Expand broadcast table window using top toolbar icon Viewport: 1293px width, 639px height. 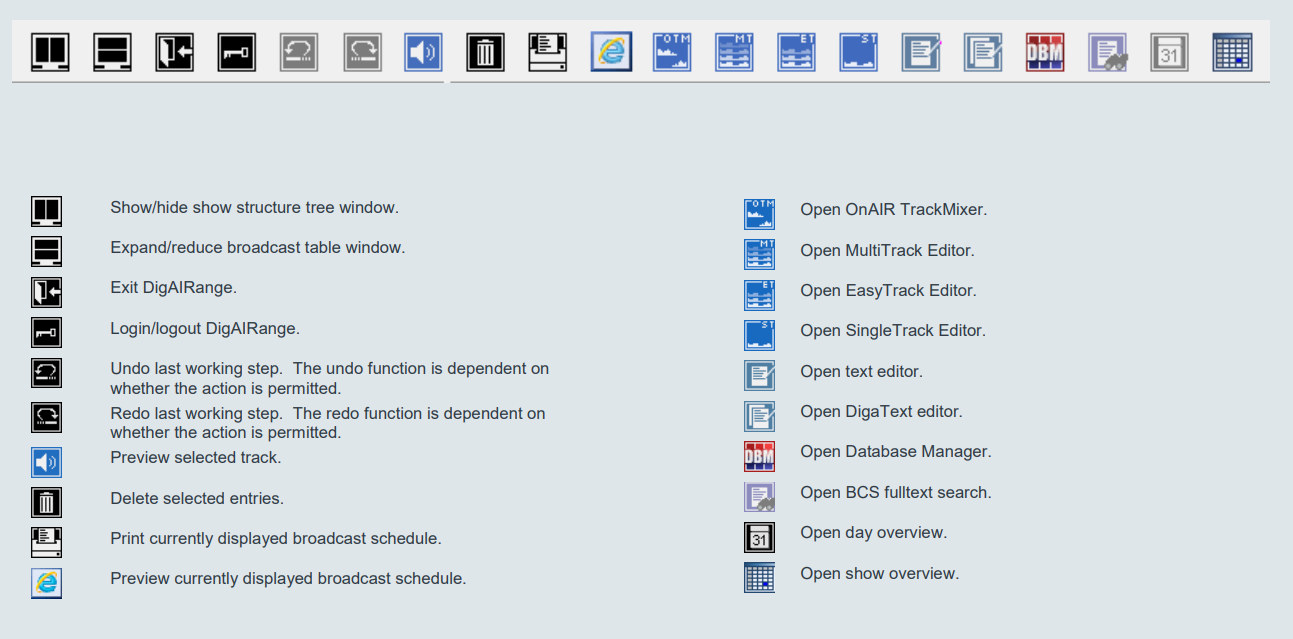click(112, 52)
